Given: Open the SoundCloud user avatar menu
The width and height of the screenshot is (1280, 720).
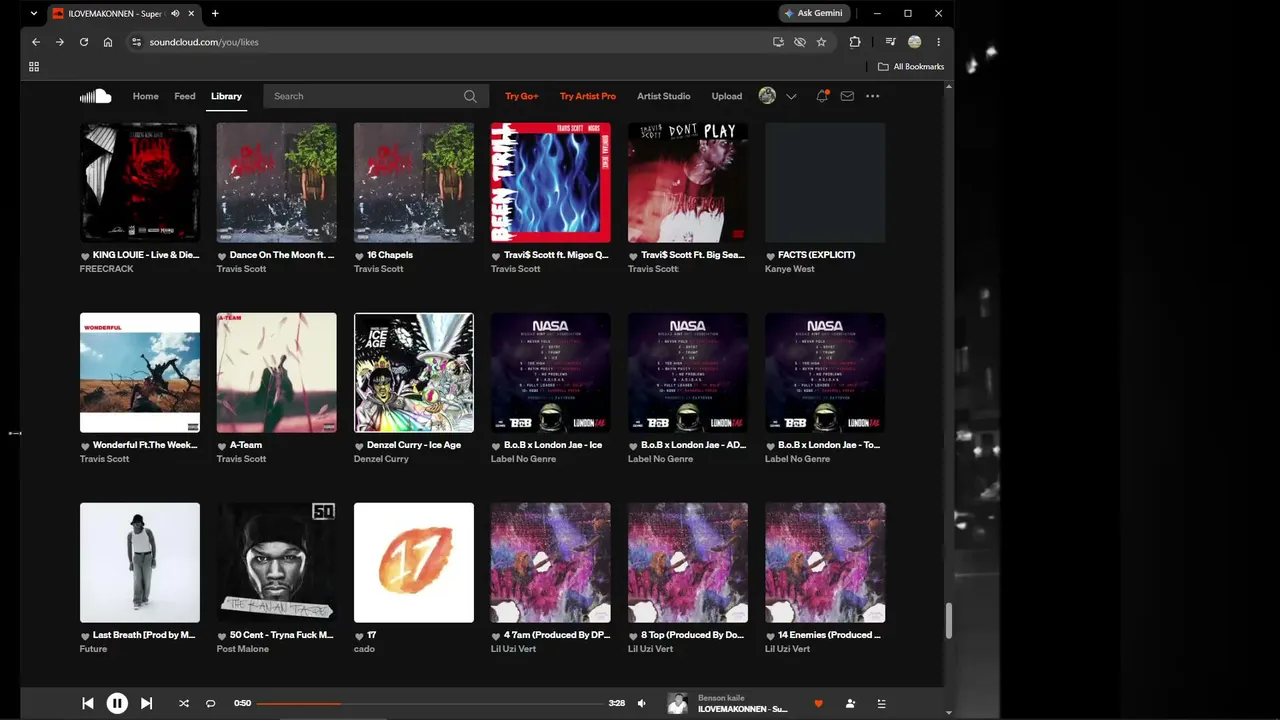Looking at the screenshot, I should click(767, 96).
